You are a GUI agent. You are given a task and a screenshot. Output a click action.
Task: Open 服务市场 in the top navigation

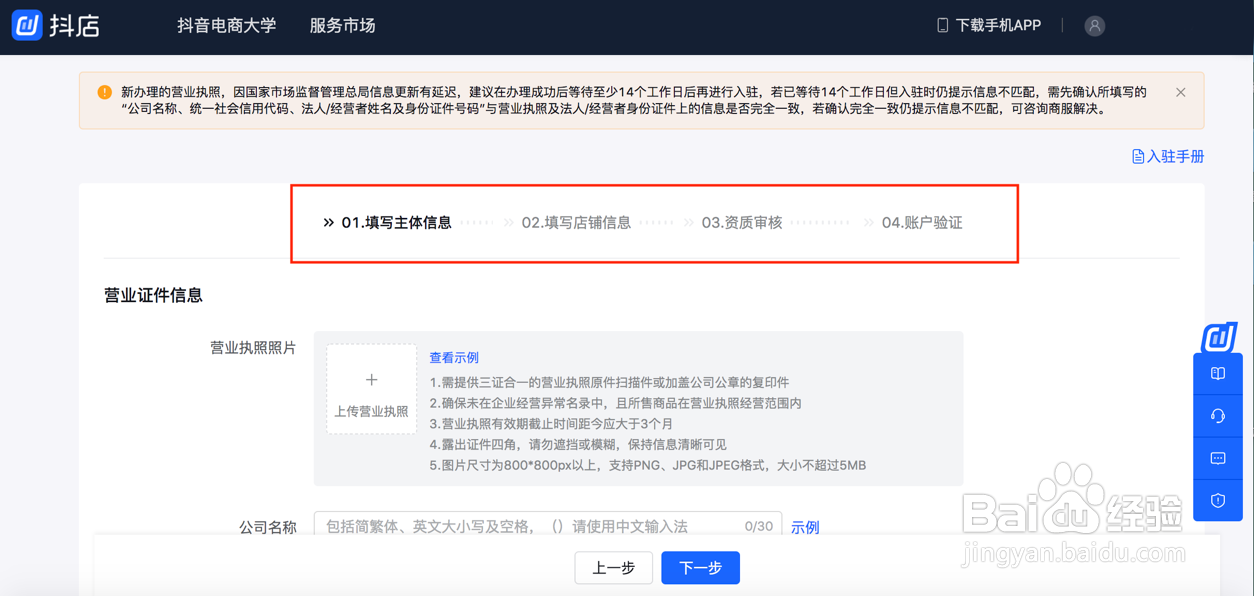[x=342, y=26]
